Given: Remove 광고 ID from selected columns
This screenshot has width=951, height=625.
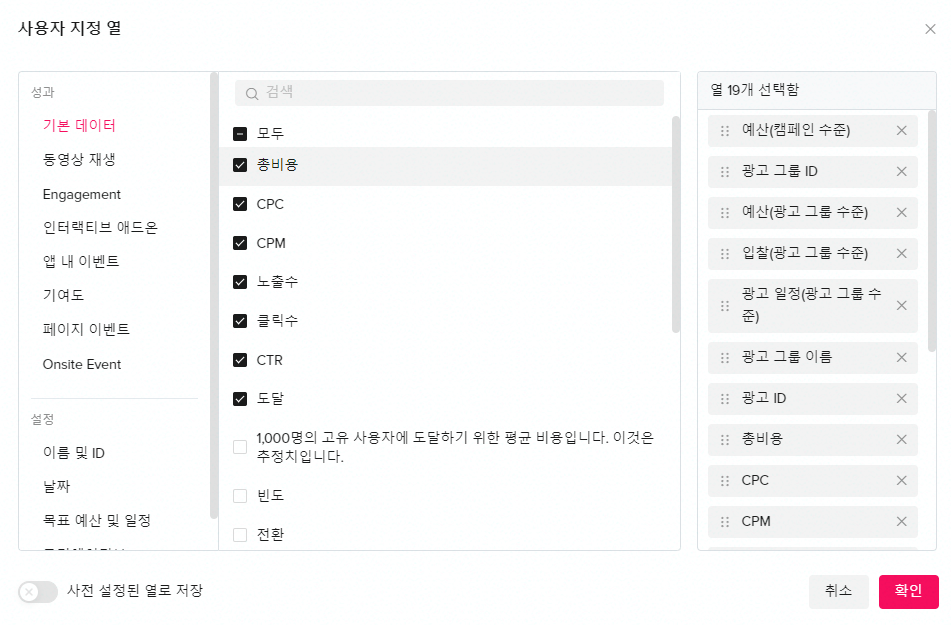Looking at the screenshot, I should coord(901,399).
